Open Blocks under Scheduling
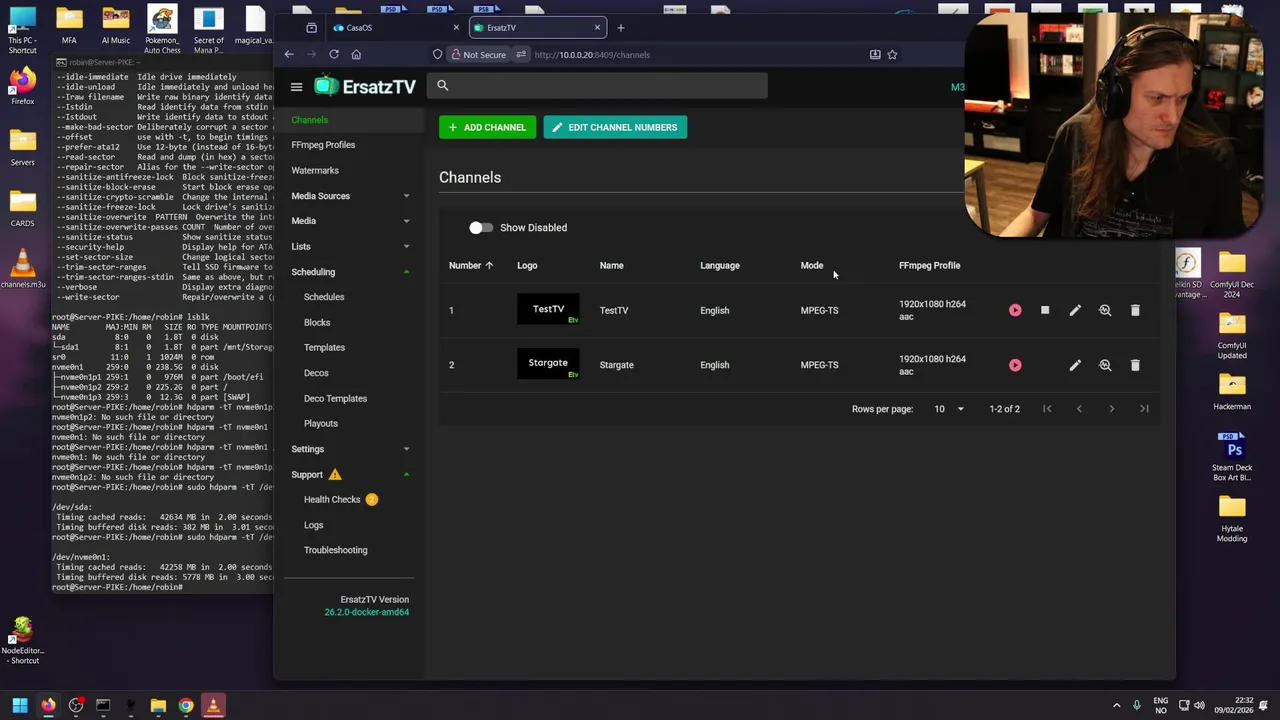1280x720 pixels. click(317, 322)
